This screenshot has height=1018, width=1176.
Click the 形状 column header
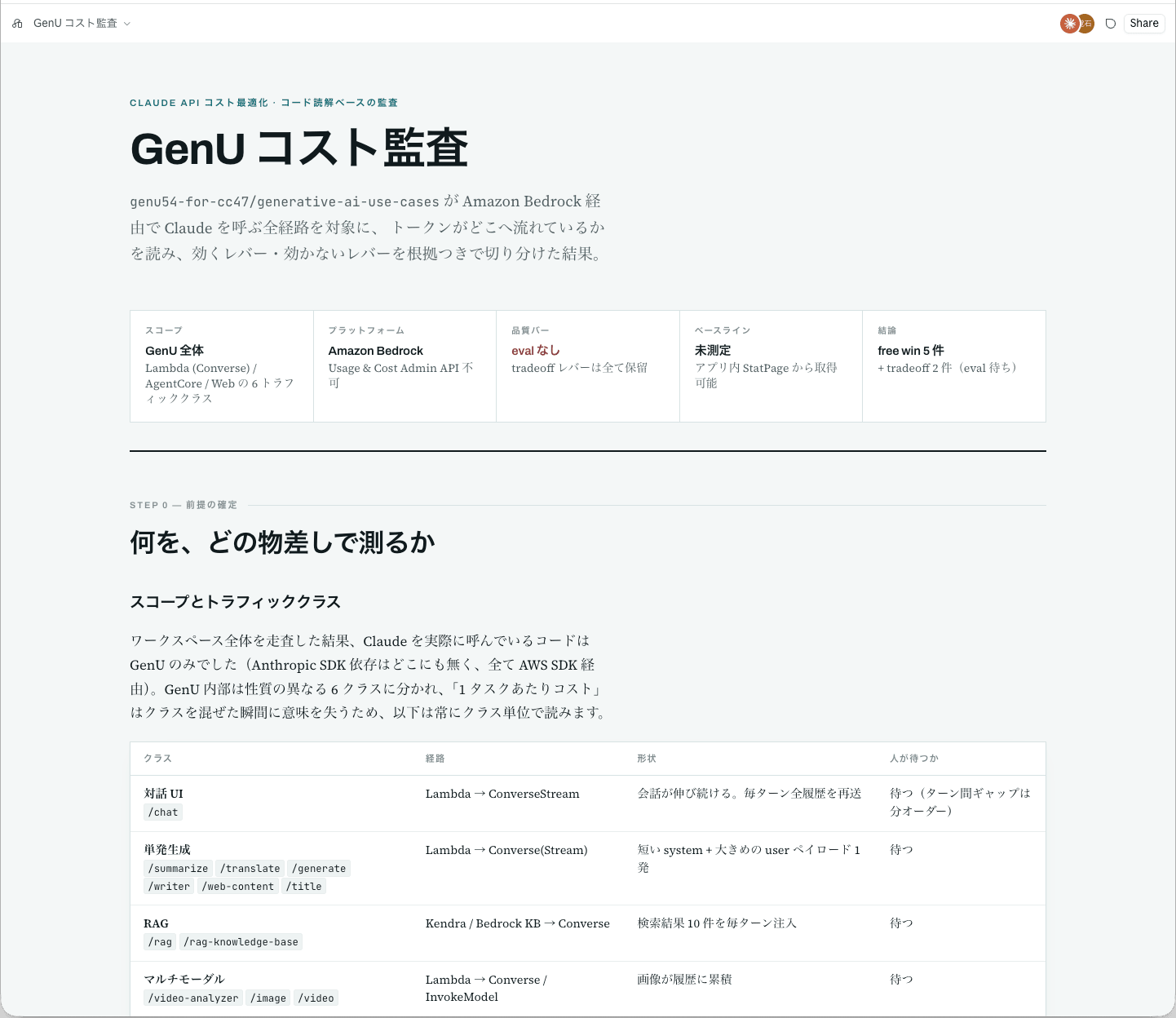647,759
